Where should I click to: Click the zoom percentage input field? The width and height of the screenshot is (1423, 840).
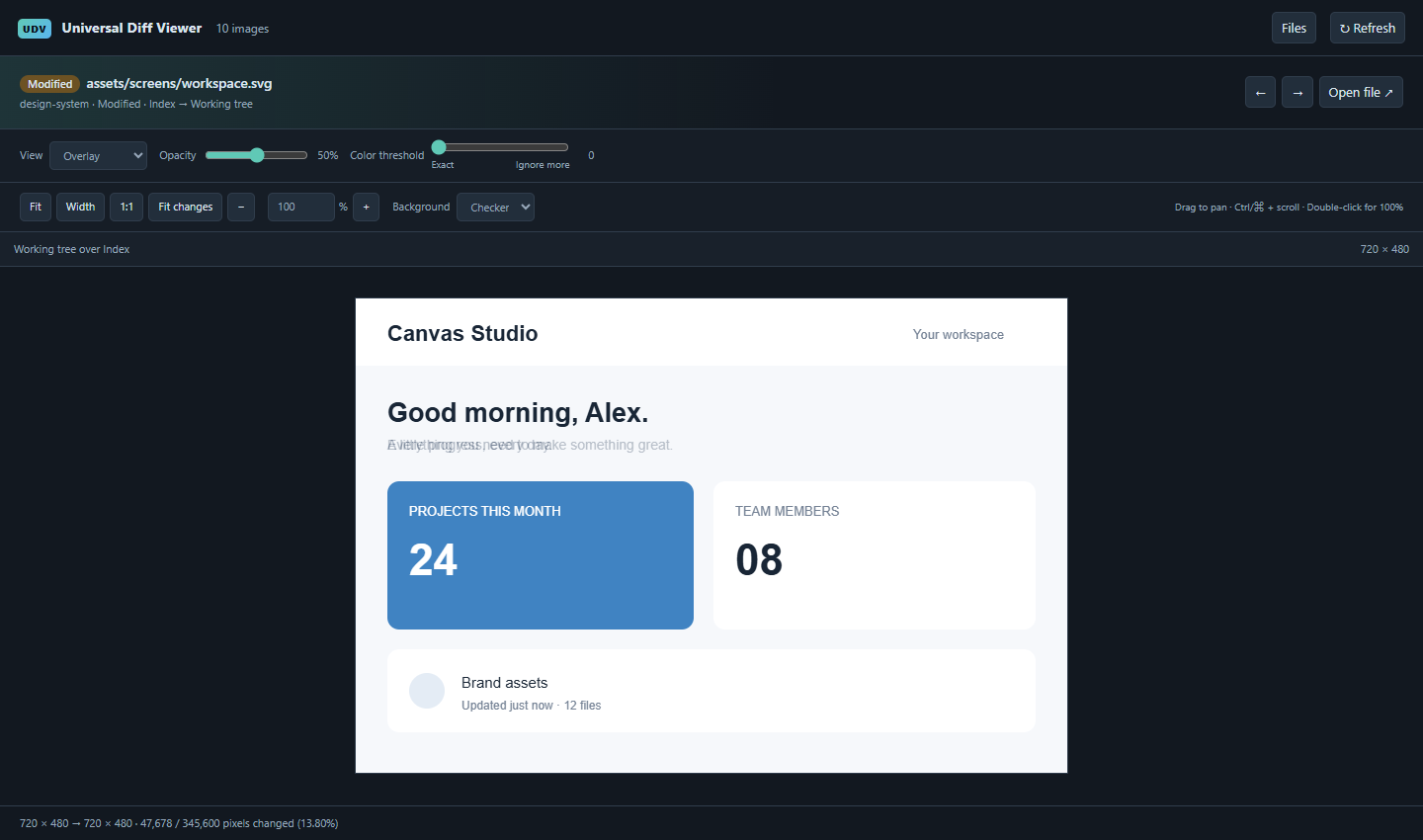[x=301, y=207]
